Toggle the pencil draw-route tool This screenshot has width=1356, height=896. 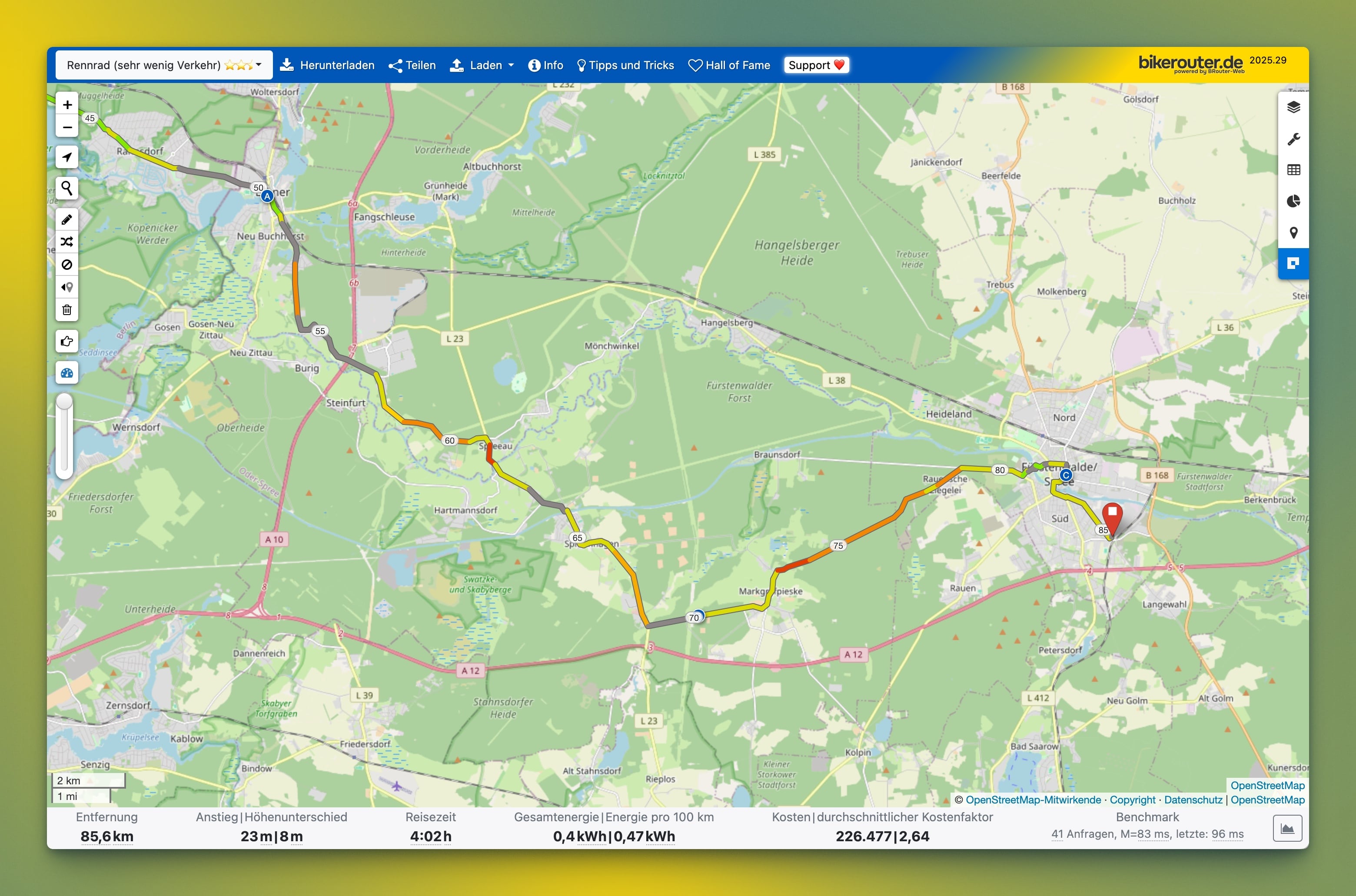(x=67, y=219)
